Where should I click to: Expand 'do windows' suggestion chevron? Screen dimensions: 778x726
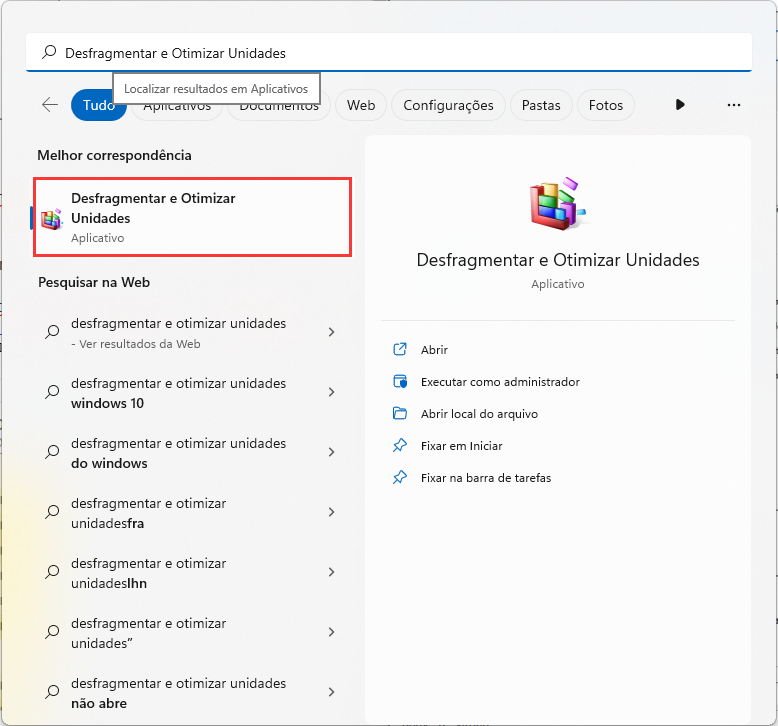(x=331, y=452)
